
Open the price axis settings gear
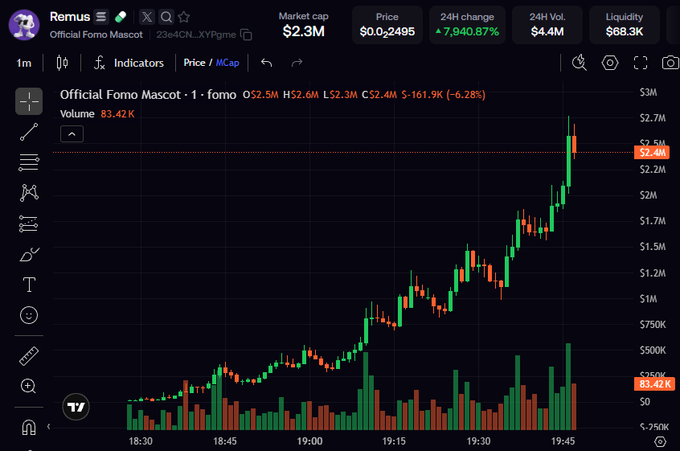click(x=660, y=441)
